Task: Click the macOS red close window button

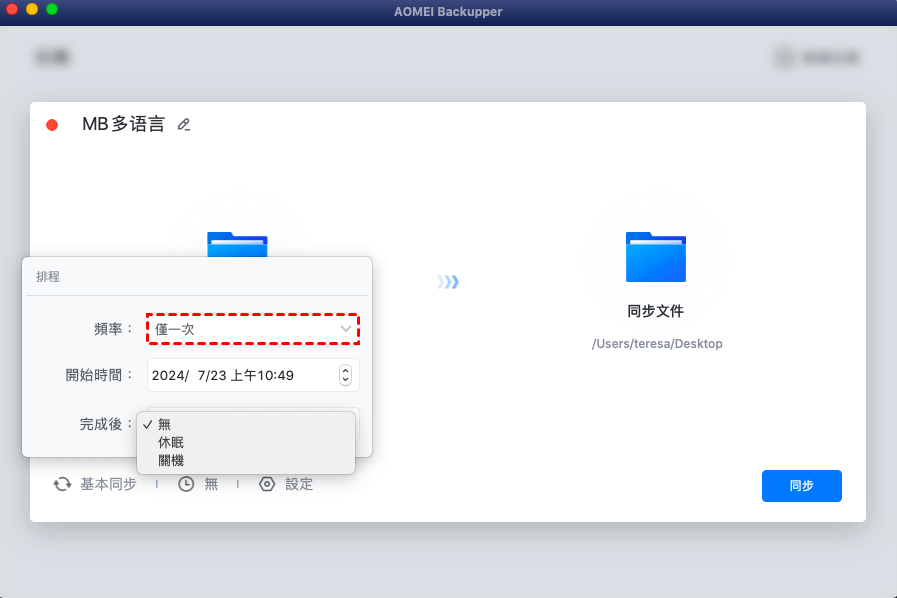Action: 12,9
